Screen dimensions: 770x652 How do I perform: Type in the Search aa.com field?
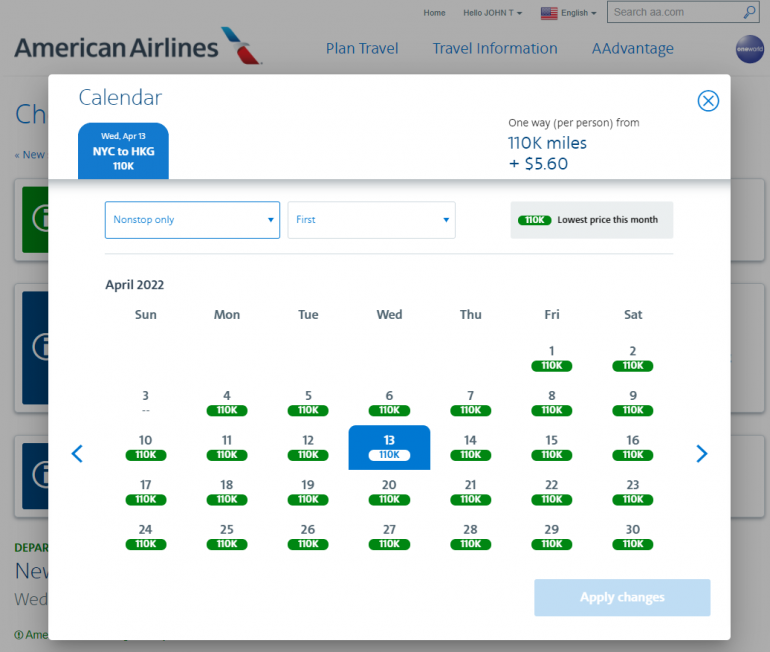click(x=675, y=13)
